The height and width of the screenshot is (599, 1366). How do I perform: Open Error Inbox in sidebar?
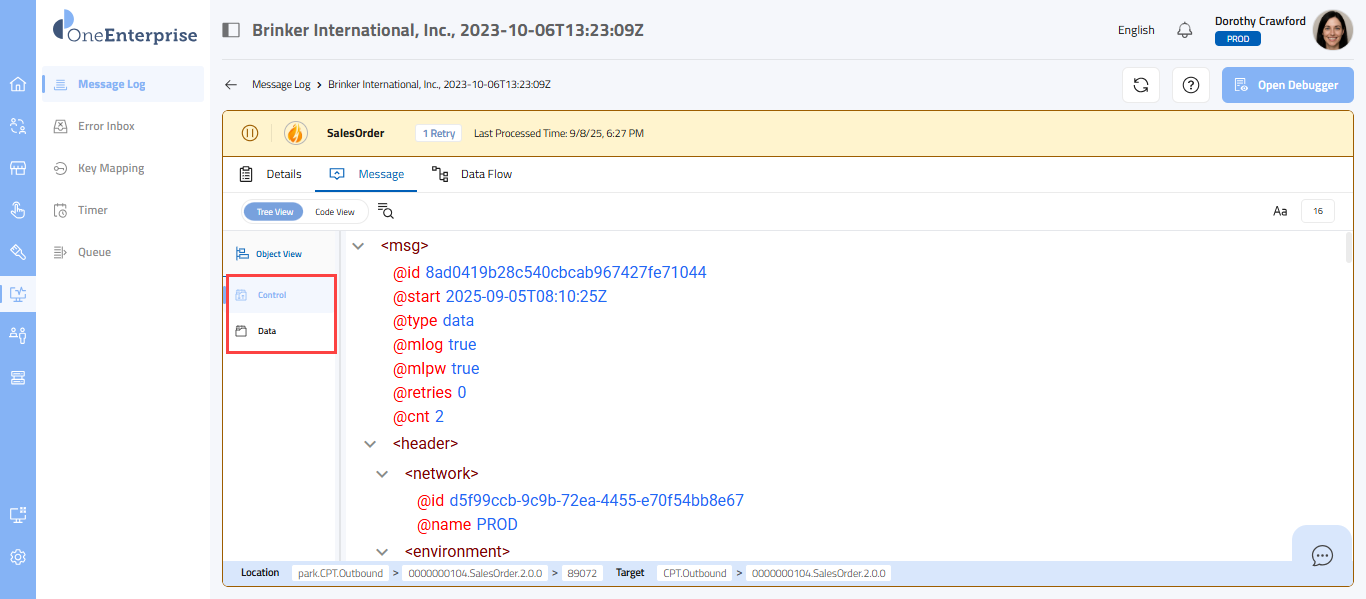coord(106,126)
